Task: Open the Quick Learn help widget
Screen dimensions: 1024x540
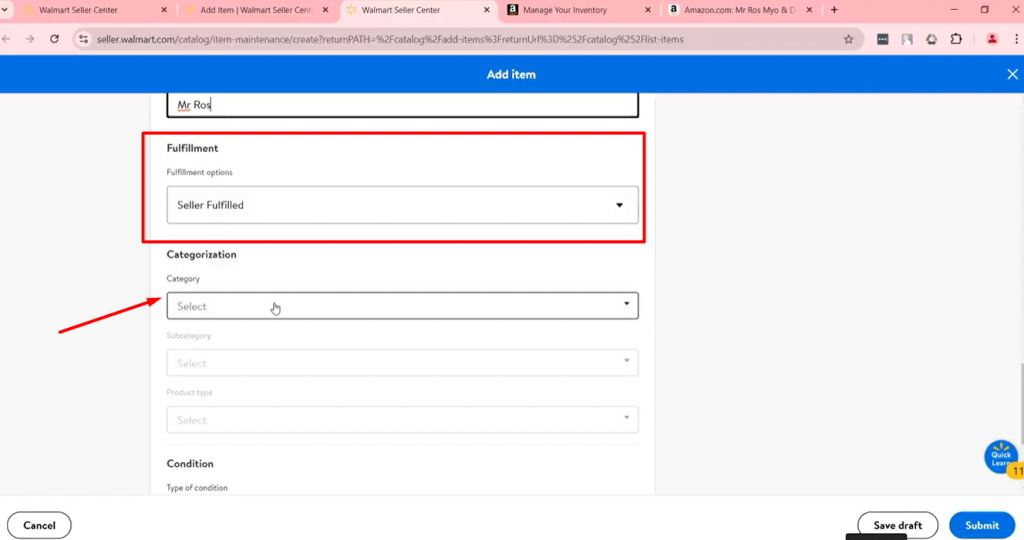Action: (x=1000, y=457)
